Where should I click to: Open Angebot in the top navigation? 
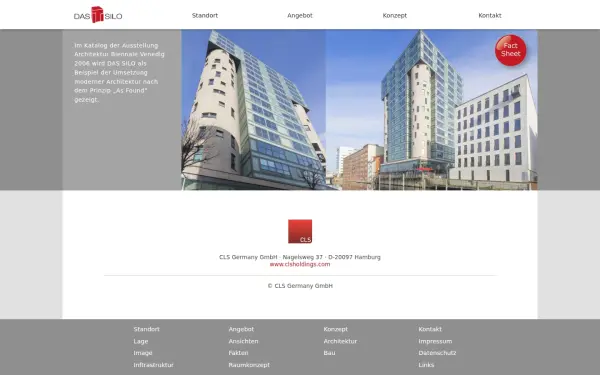click(300, 16)
